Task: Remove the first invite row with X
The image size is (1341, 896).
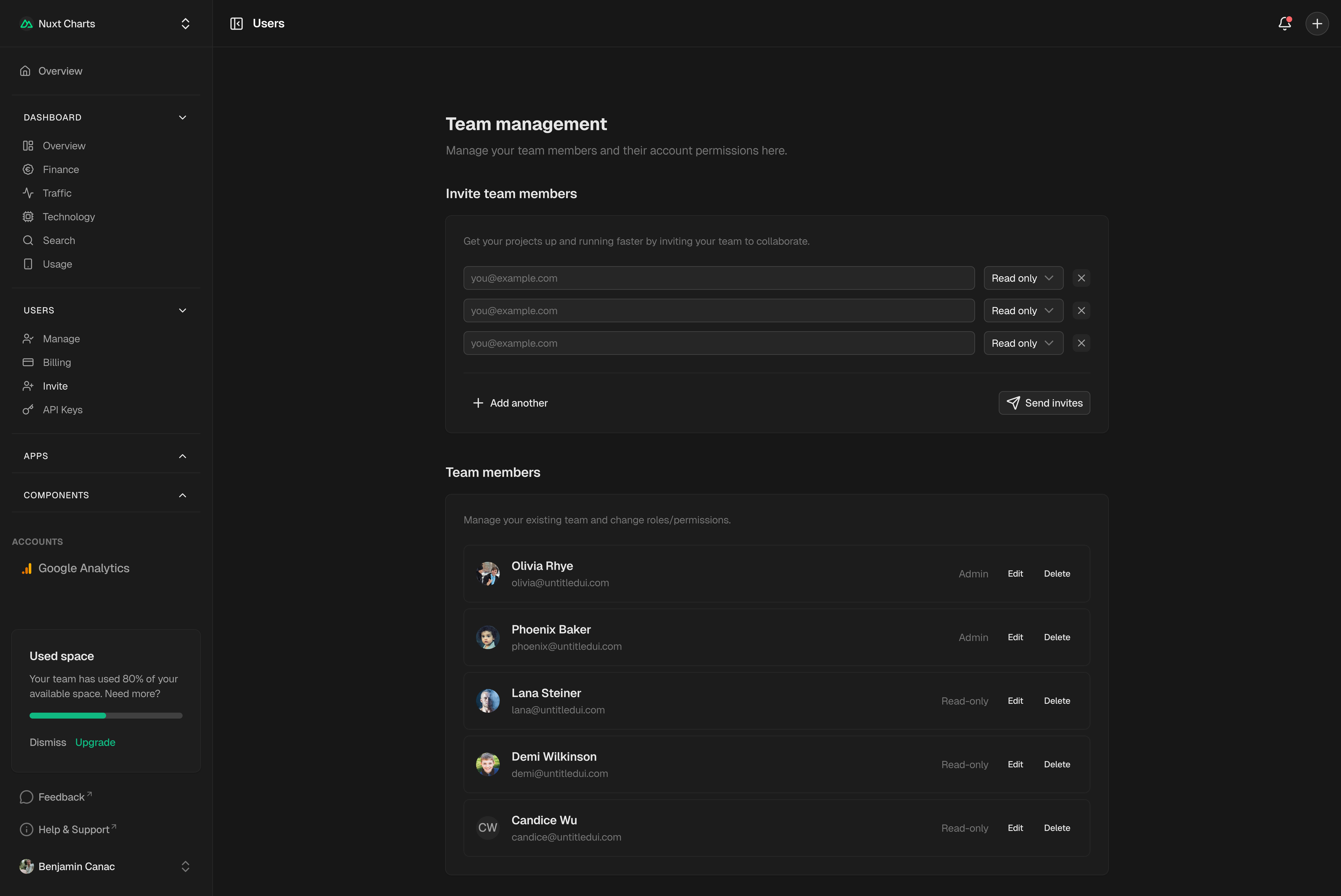Action: pyautogui.click(x=1081, y=278)
